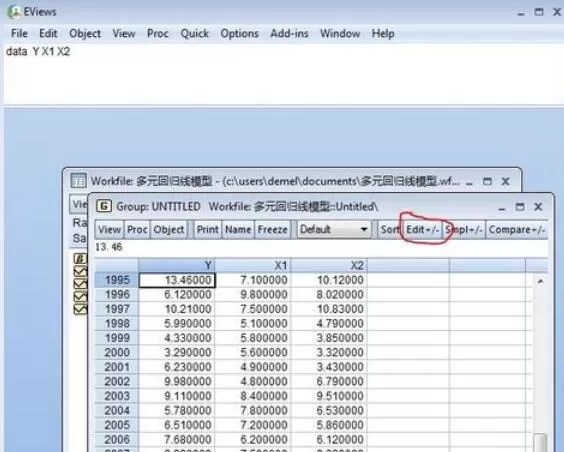
Task: Click the Print button in Group window
Action: point(207,229)
